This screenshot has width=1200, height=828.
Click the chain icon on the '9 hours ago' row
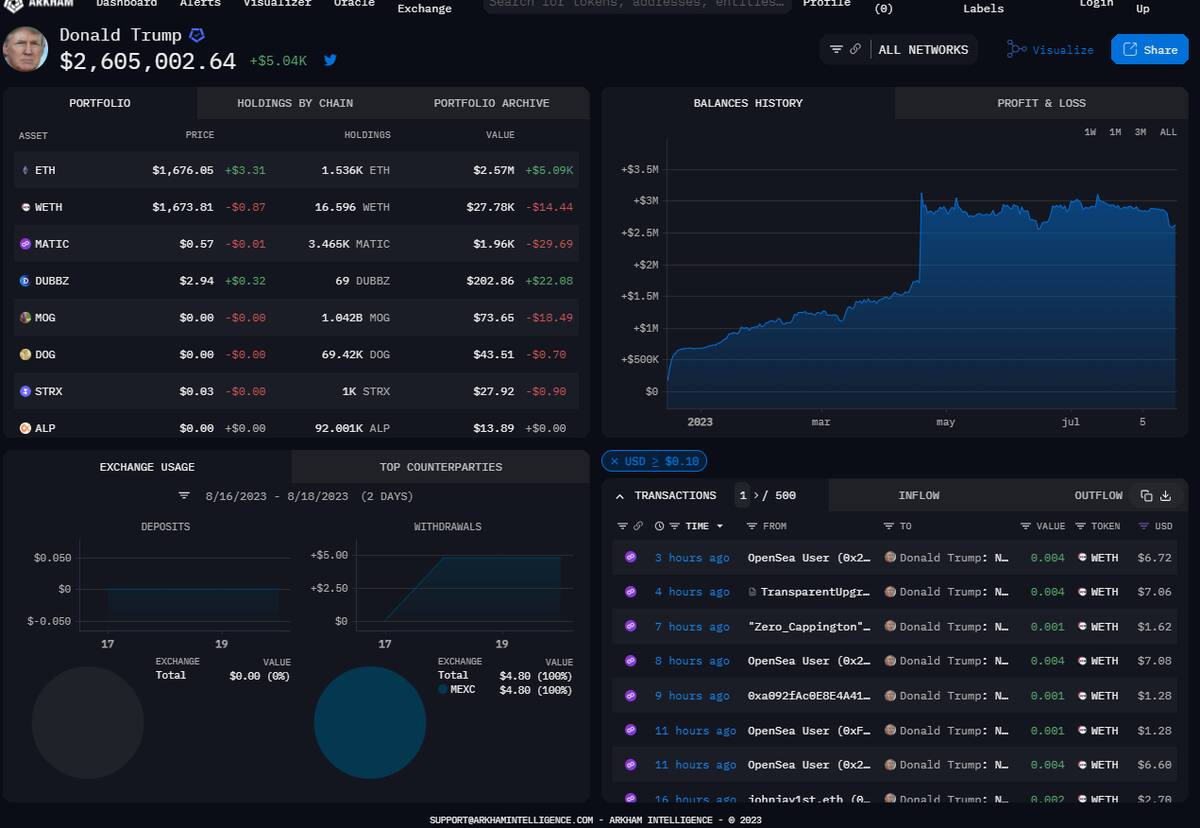631,695
